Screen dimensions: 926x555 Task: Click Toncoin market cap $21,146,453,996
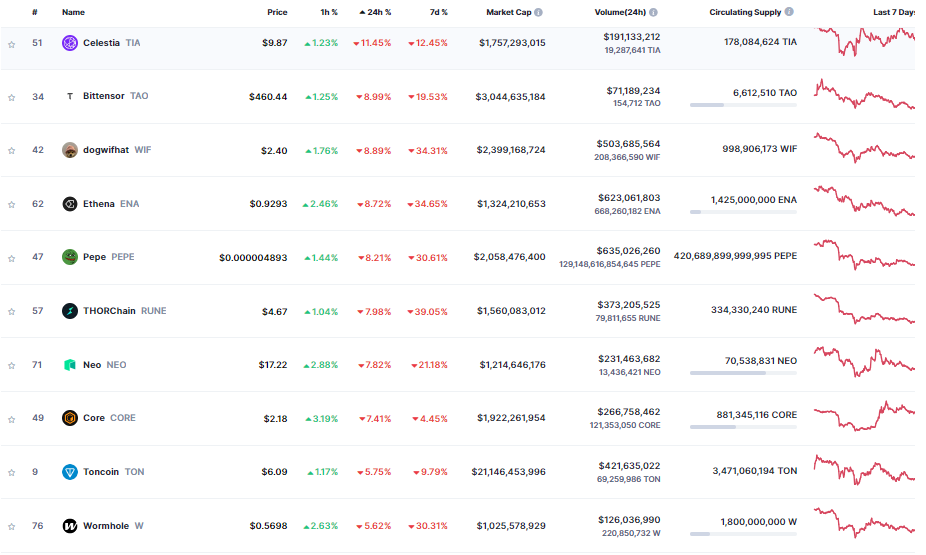508,472
